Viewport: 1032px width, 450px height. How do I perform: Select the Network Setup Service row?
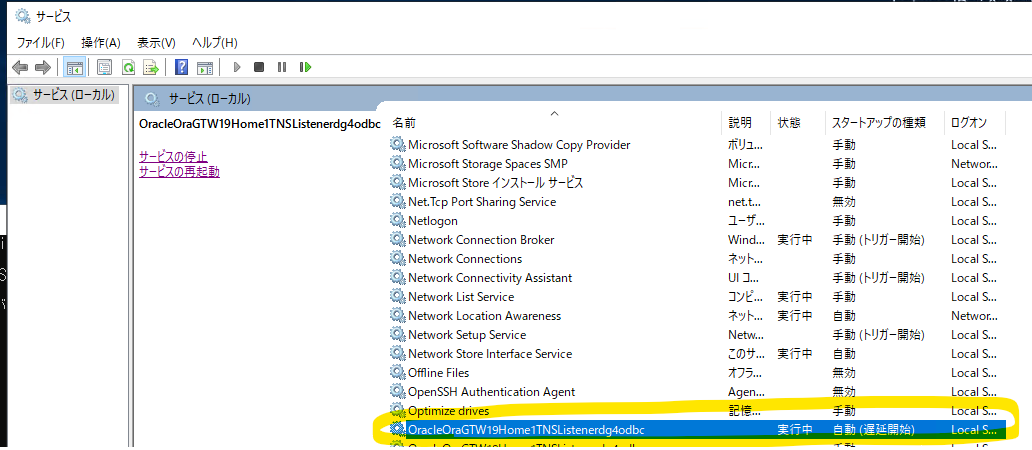click(x=467, y=335)
